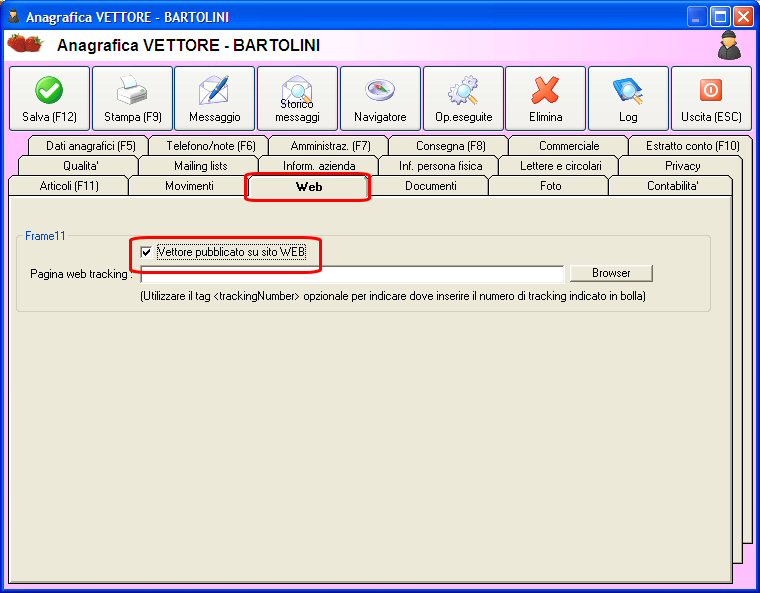760x593 pixels.
Task: Switch to Dati anagrafici (F5) tab
Action: point(91,146)
